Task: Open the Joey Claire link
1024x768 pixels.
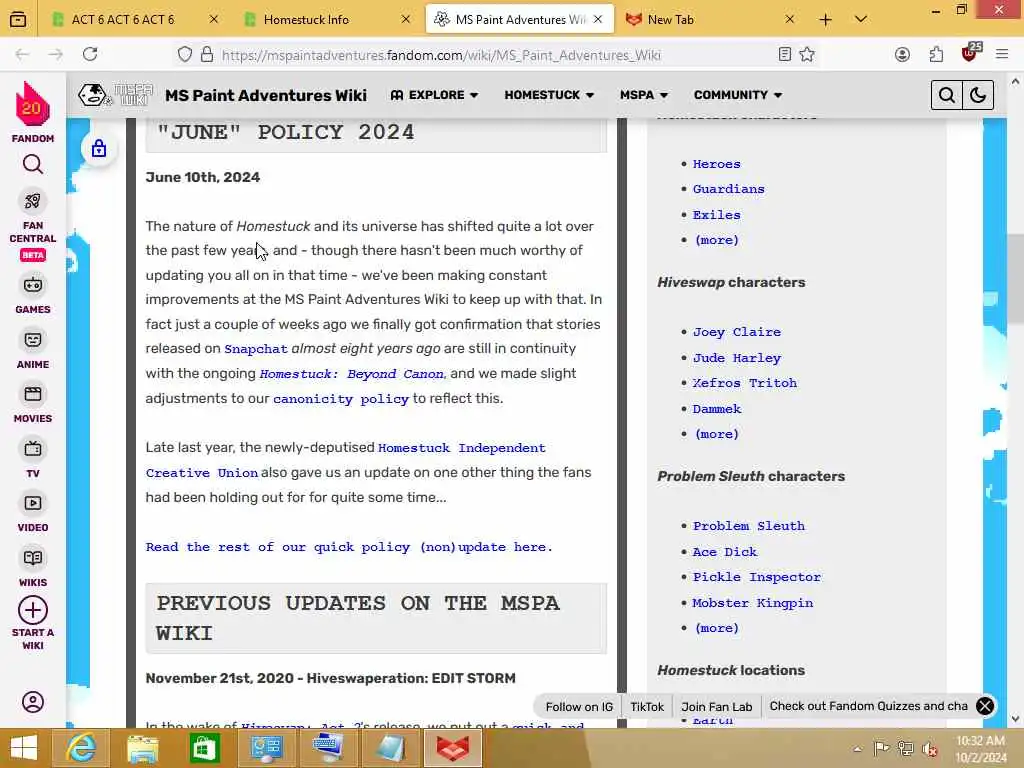Action: [736, 332]
